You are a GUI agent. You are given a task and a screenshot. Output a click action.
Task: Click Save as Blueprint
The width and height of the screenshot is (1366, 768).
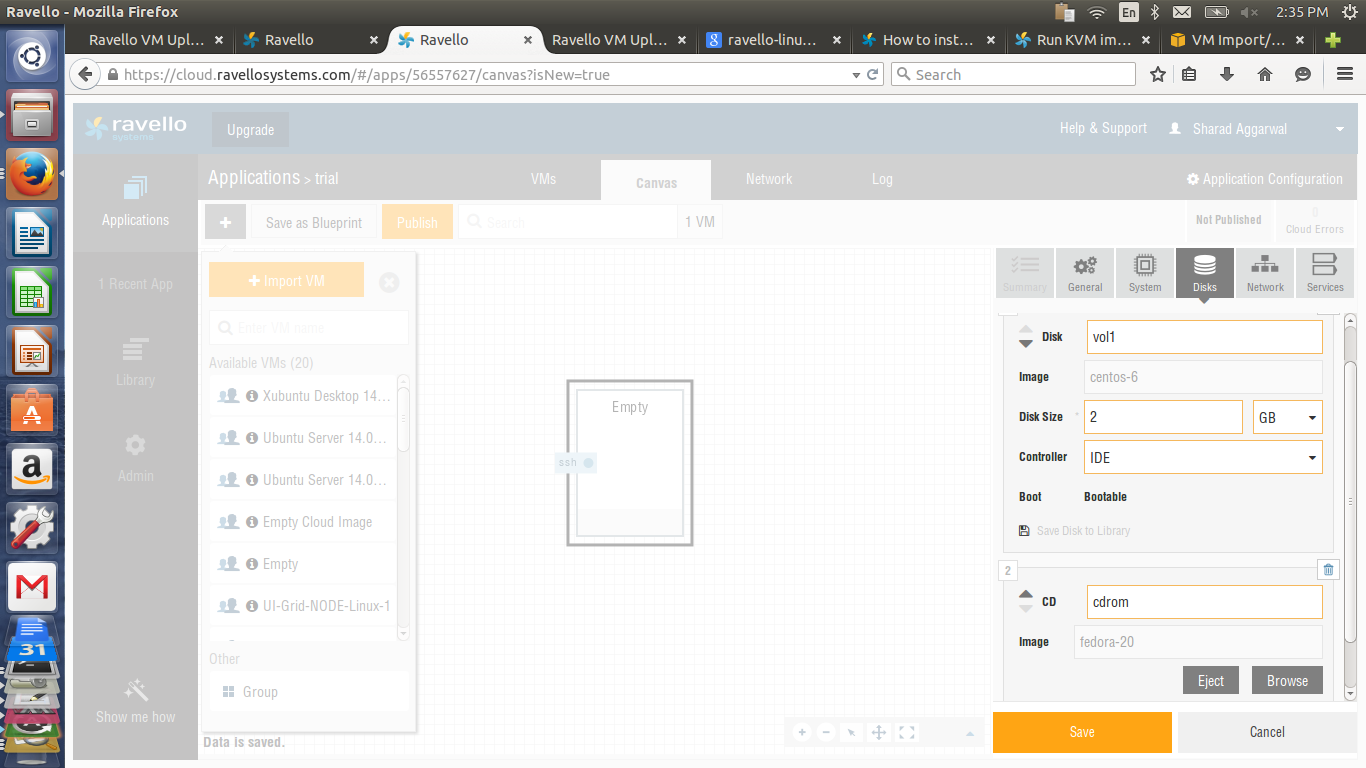pos(314,222)
